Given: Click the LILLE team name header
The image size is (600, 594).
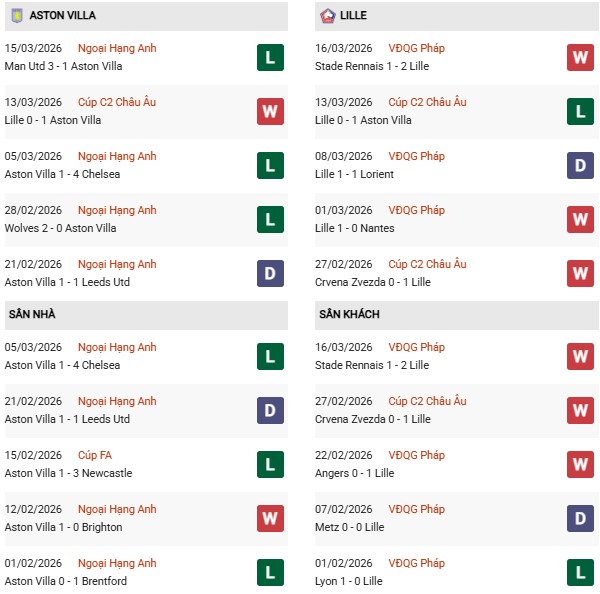Looking at the screenshot, I should 353,15.
